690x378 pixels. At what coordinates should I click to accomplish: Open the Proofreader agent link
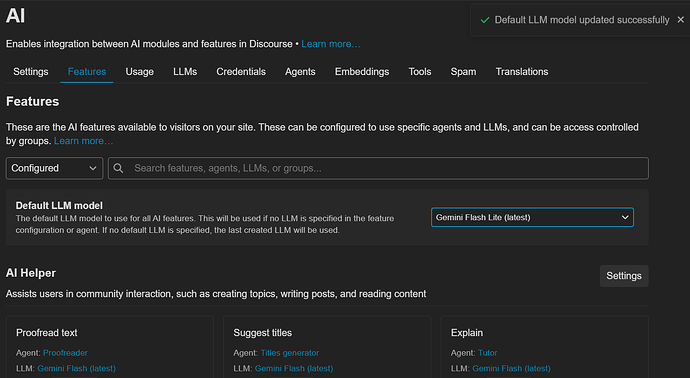tap(65, 353)
